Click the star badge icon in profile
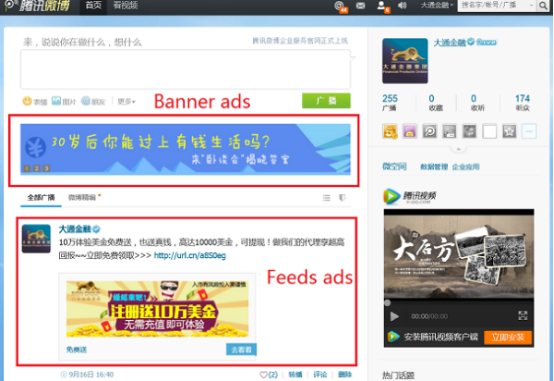Image resolution: width=554 pixels, height=381 pixels. click(x=509, y=131)
